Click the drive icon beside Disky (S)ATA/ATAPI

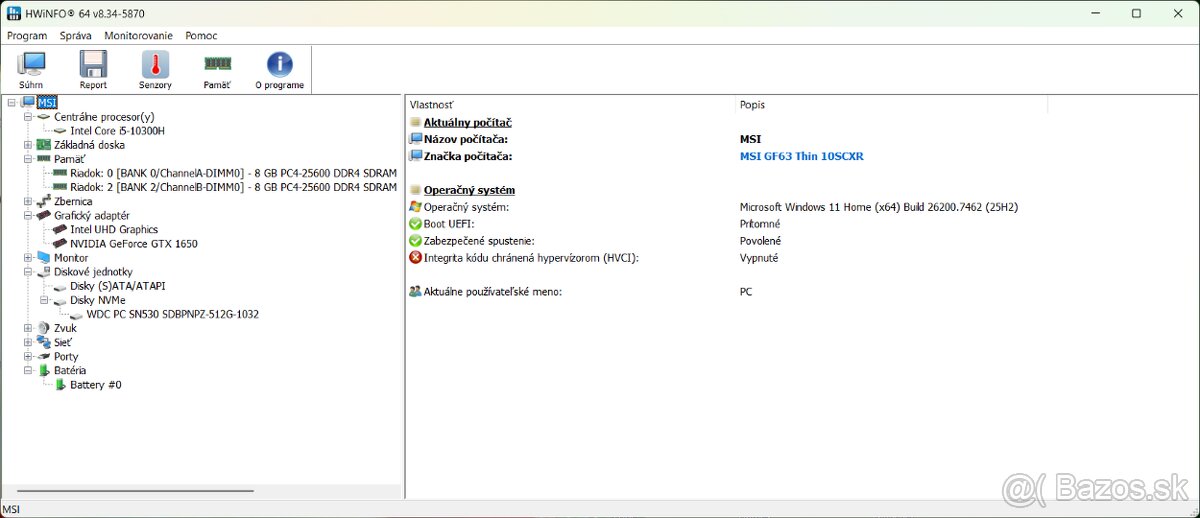tap(60, 286)
